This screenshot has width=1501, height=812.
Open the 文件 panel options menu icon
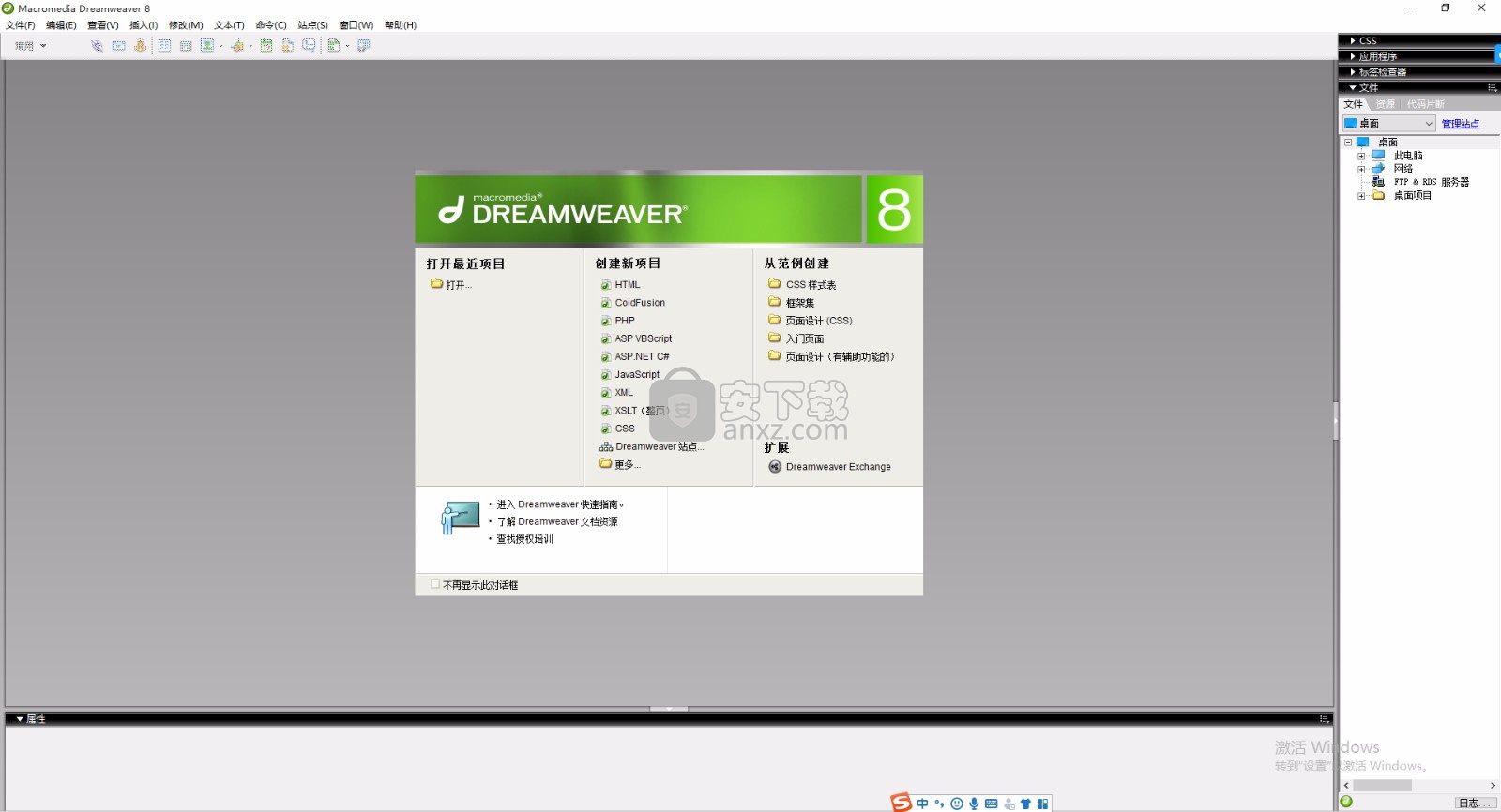tap(1492, 87)
